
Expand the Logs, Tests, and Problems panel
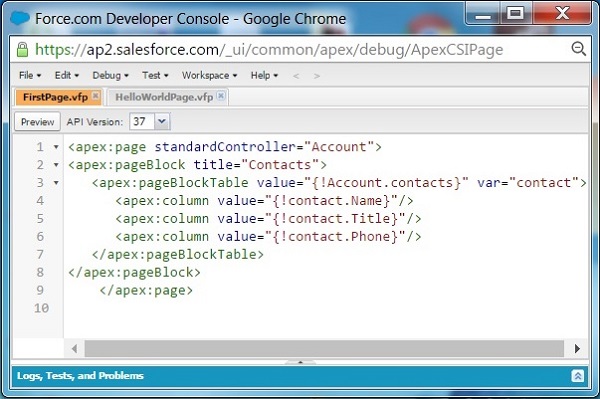click(577, 376)
